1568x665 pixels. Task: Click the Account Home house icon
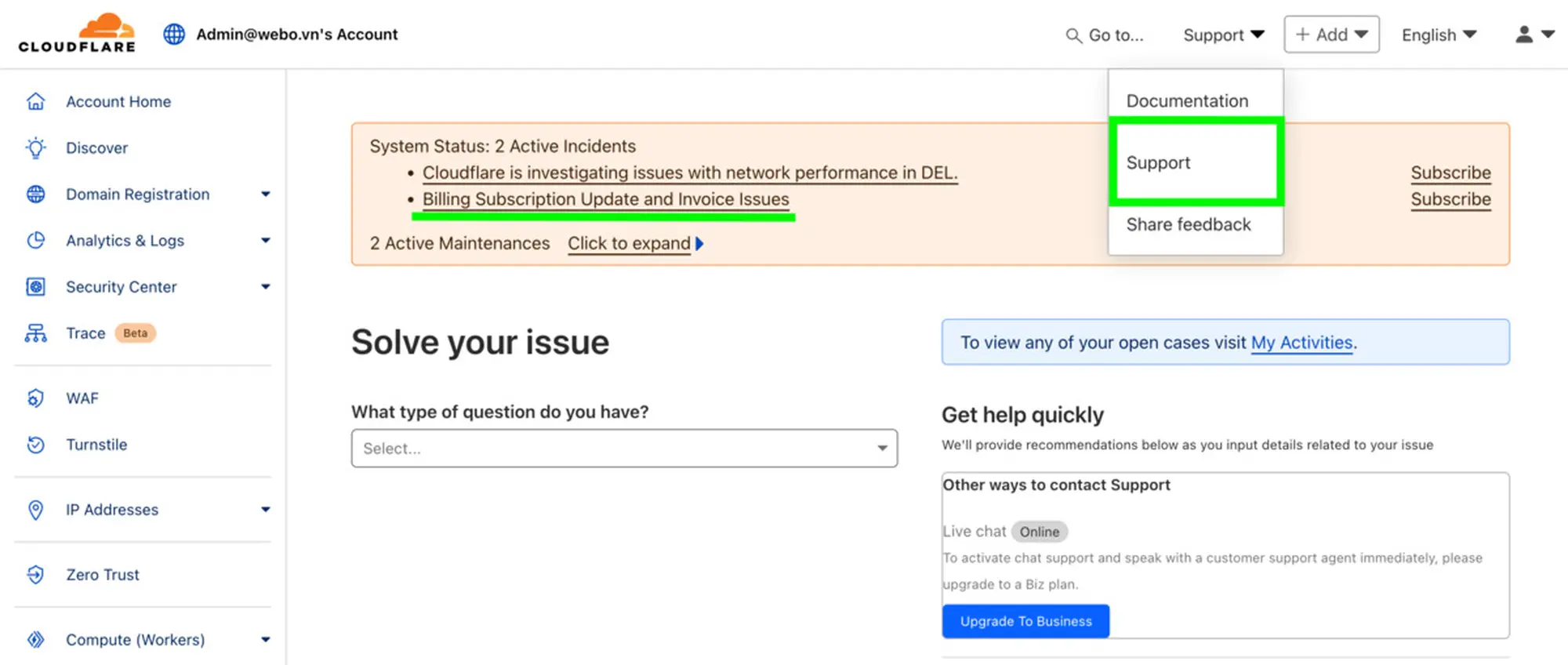35,101
